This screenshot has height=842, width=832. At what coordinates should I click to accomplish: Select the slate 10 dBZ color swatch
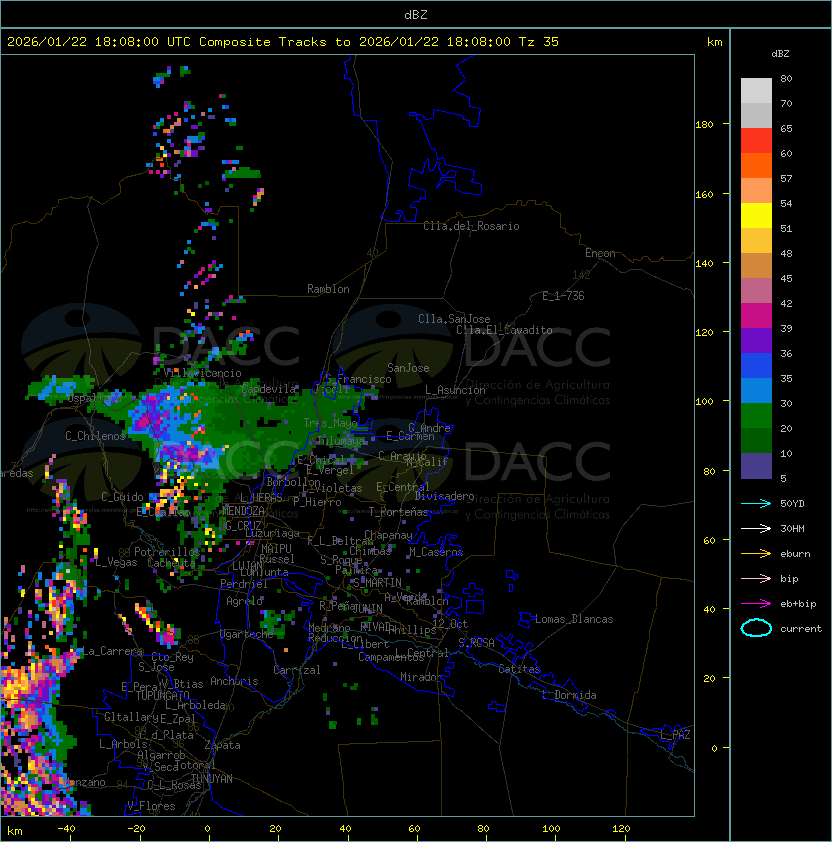756,466
